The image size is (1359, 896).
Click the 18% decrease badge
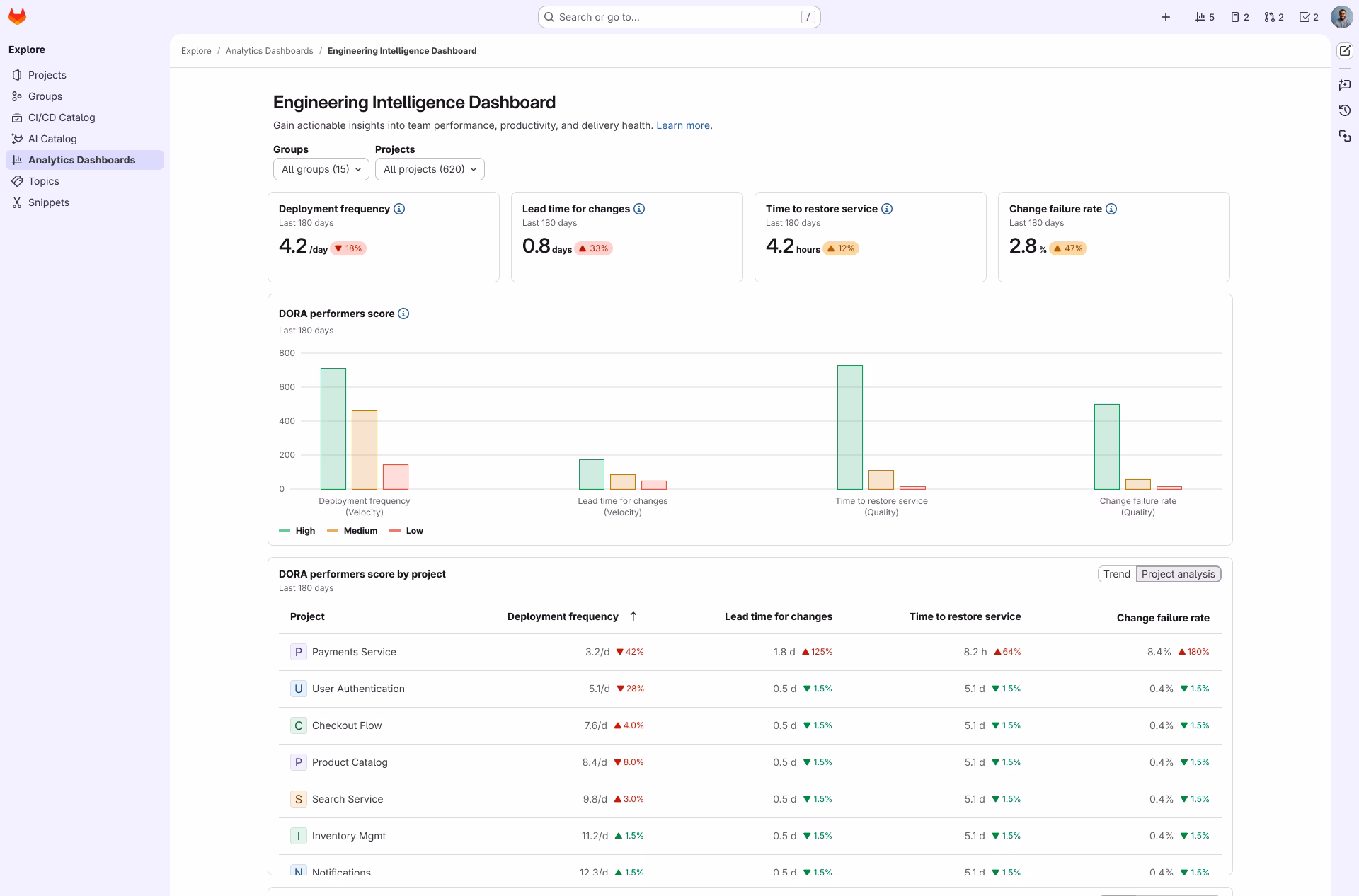348,248
